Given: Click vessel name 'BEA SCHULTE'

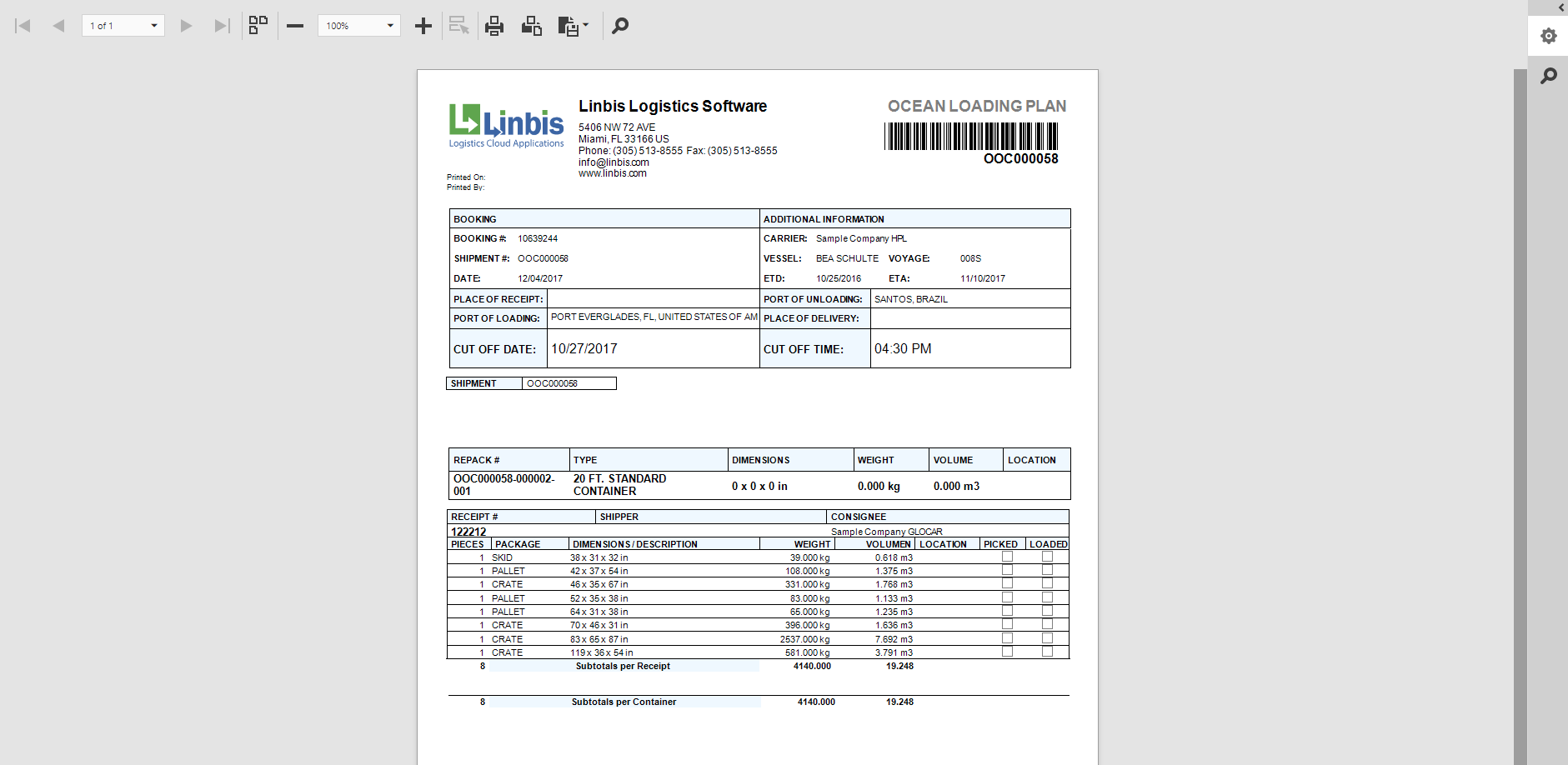Looking at the screenshot, I should click(847, 258).
